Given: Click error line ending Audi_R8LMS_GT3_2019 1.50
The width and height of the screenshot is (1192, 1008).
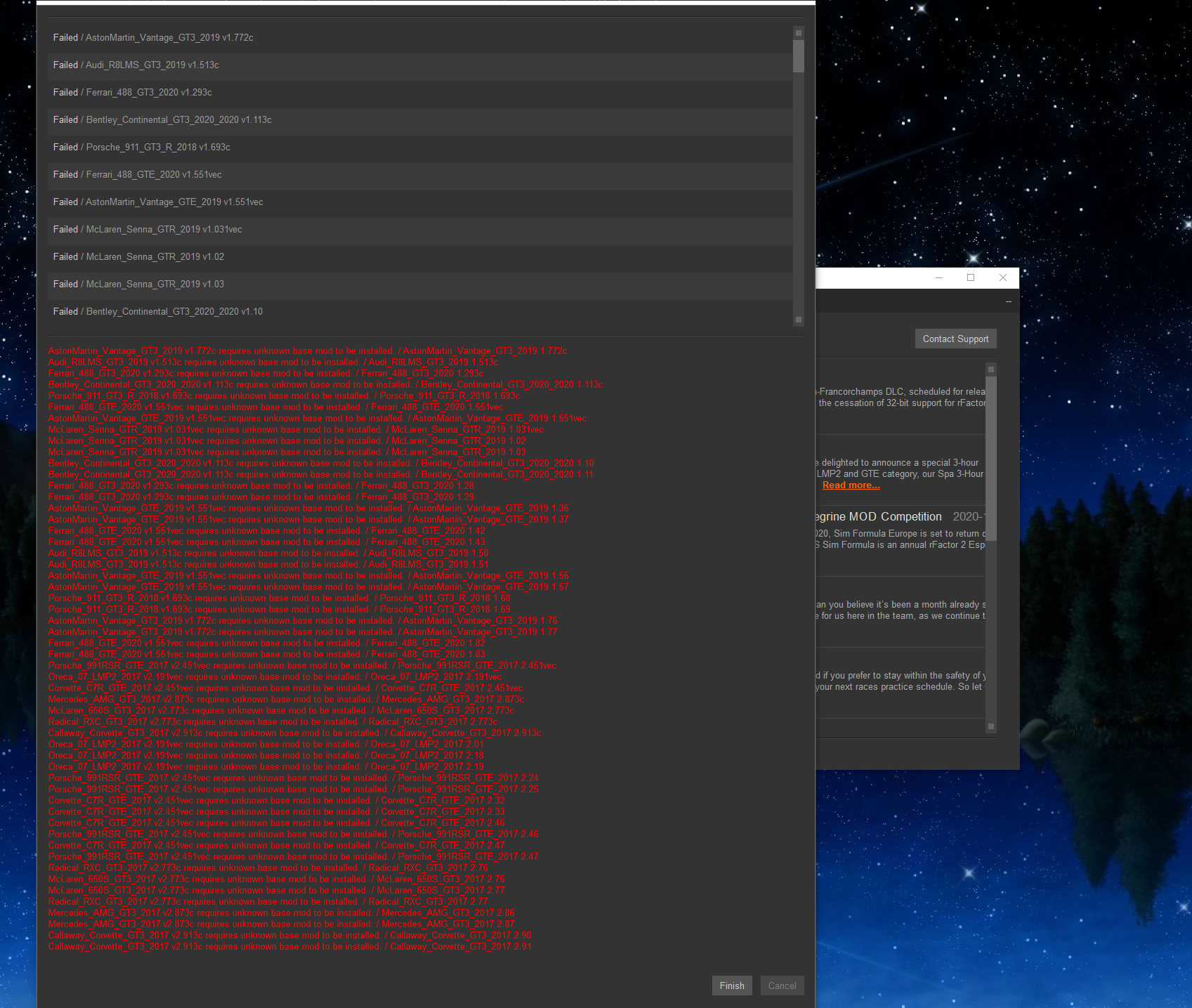Looking at the screenshot, I should 268,554.
